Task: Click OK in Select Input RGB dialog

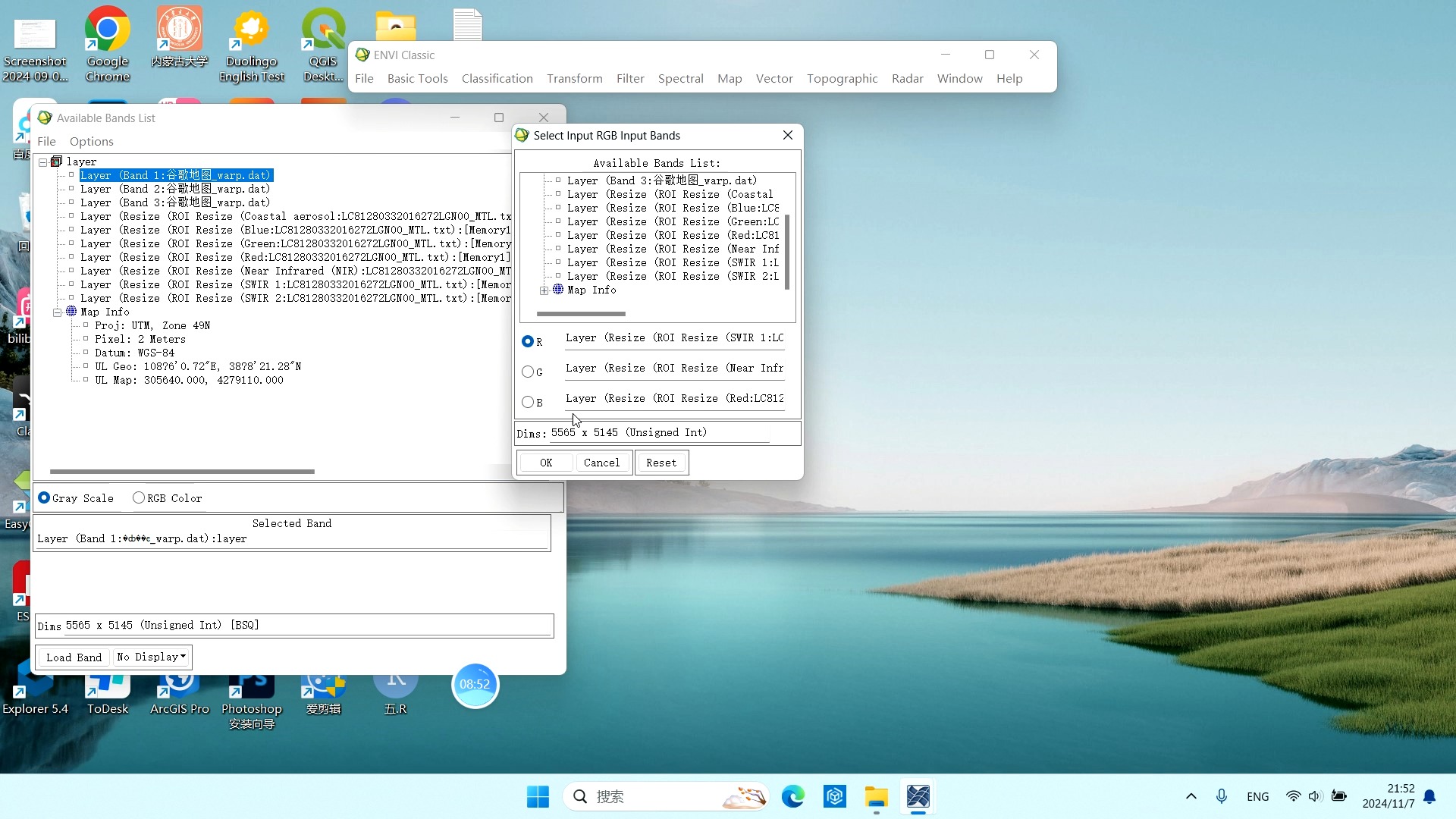Action: (546, 463)
